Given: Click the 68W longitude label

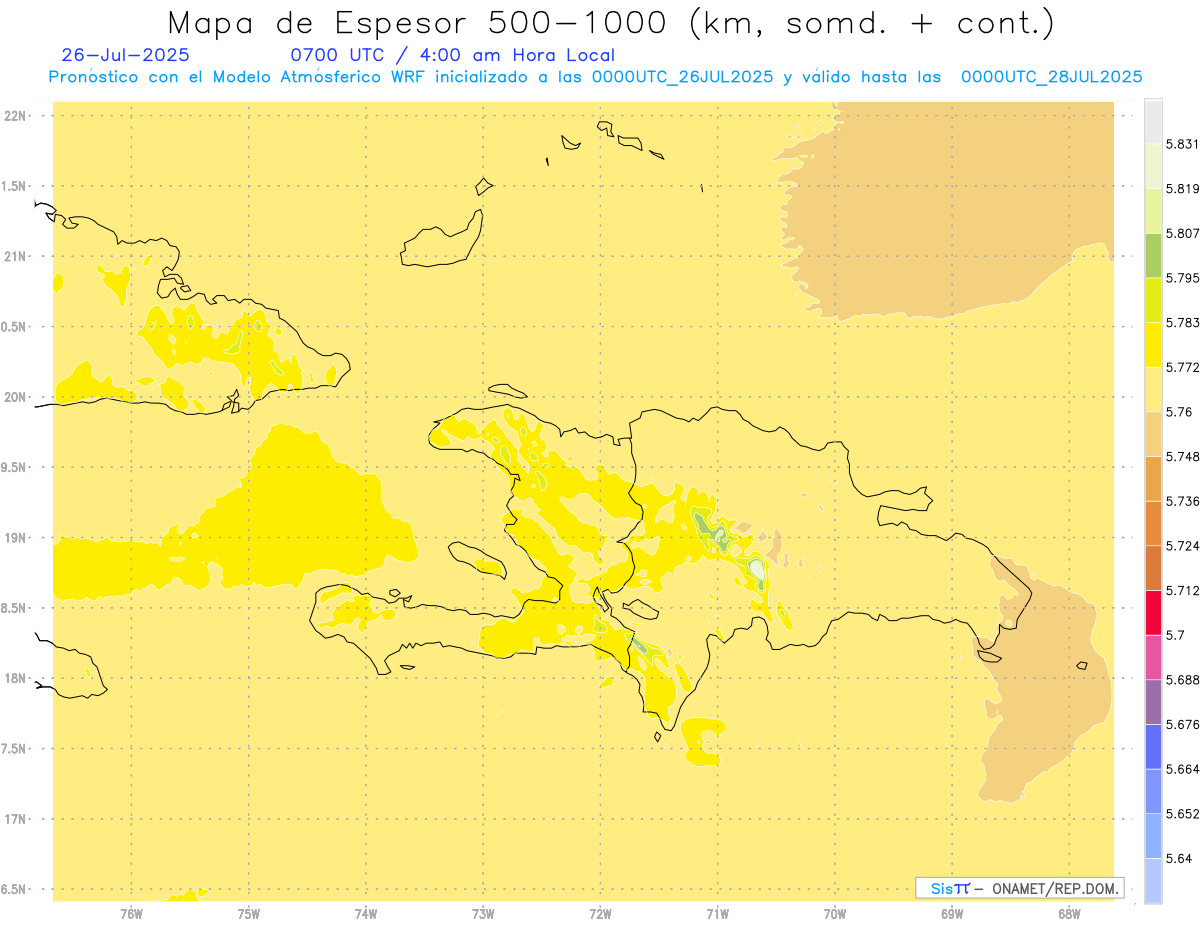Looking at the screenshot, I should click(1069, 913).
